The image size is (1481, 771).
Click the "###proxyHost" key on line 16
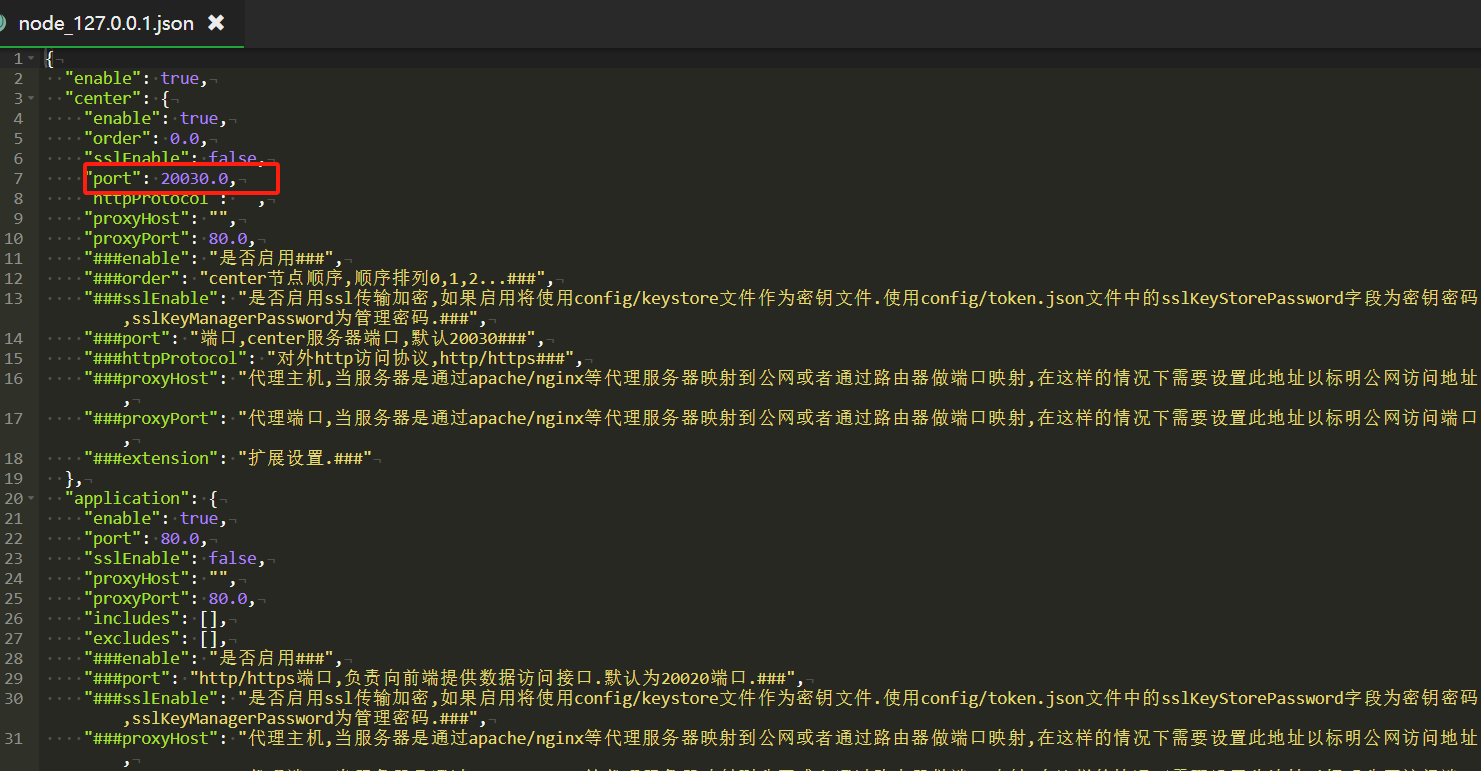click(151, 378)
